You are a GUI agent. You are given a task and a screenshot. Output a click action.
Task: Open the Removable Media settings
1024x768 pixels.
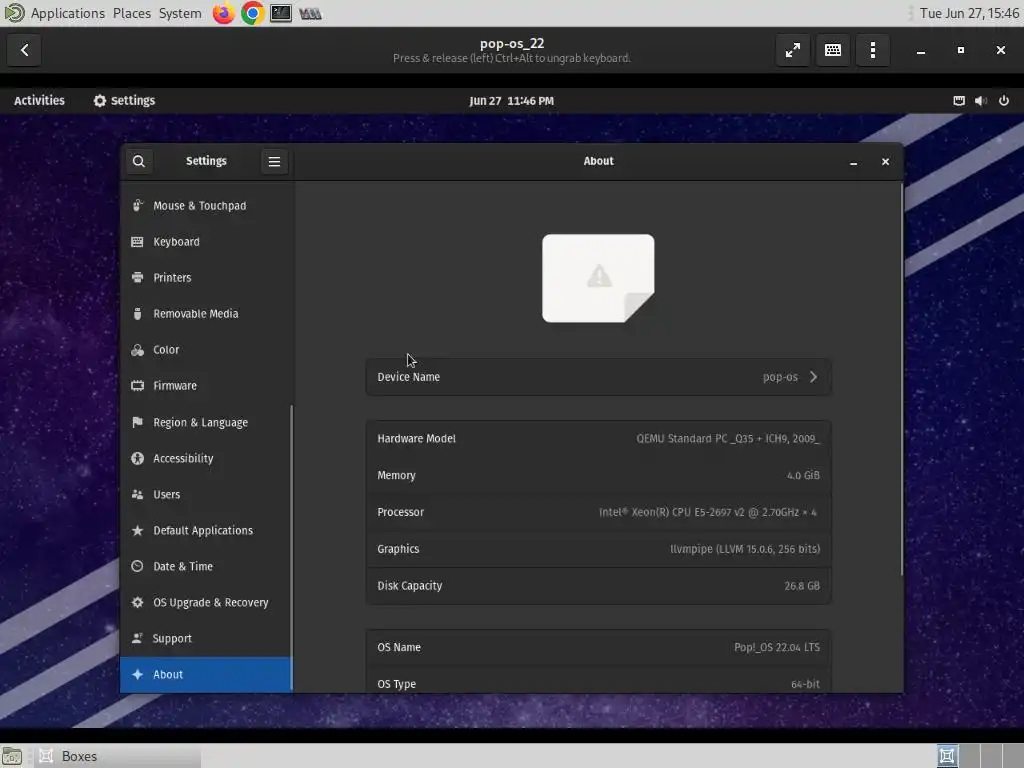pos(206,313)
